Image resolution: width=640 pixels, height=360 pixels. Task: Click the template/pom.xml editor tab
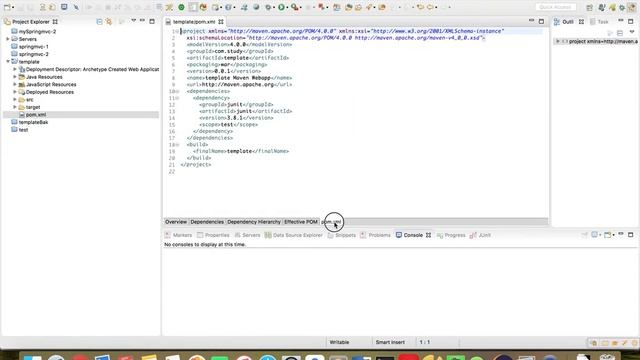tap(194, 22)
